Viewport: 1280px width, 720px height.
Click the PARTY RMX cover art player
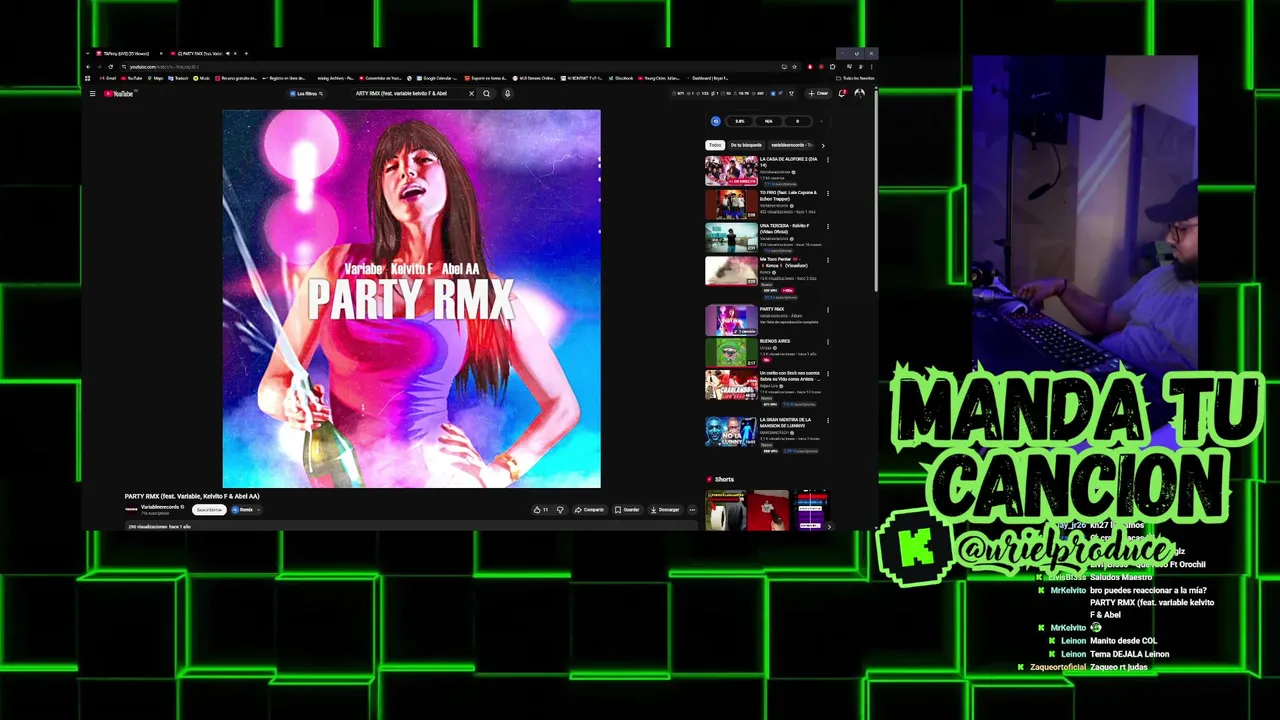tap(411, 298)
